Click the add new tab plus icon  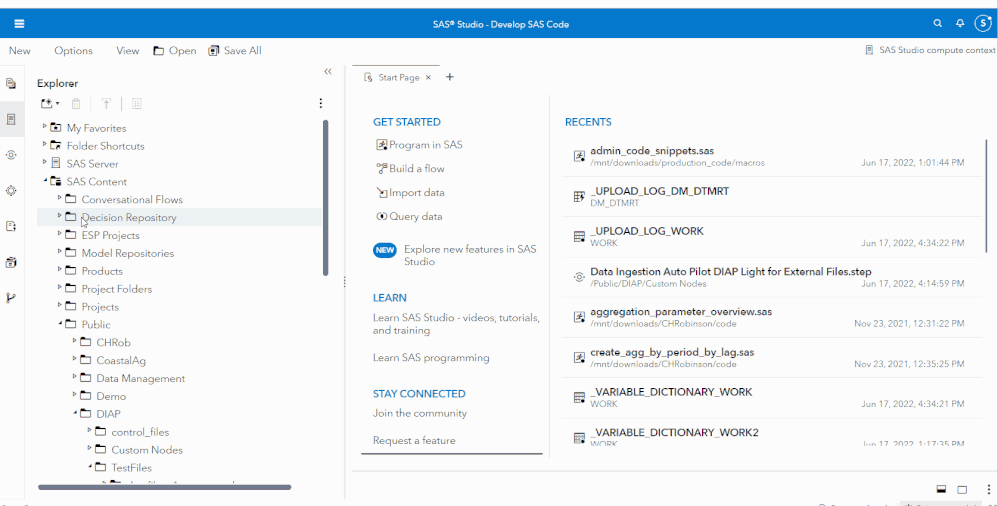(x=450, y=77)
